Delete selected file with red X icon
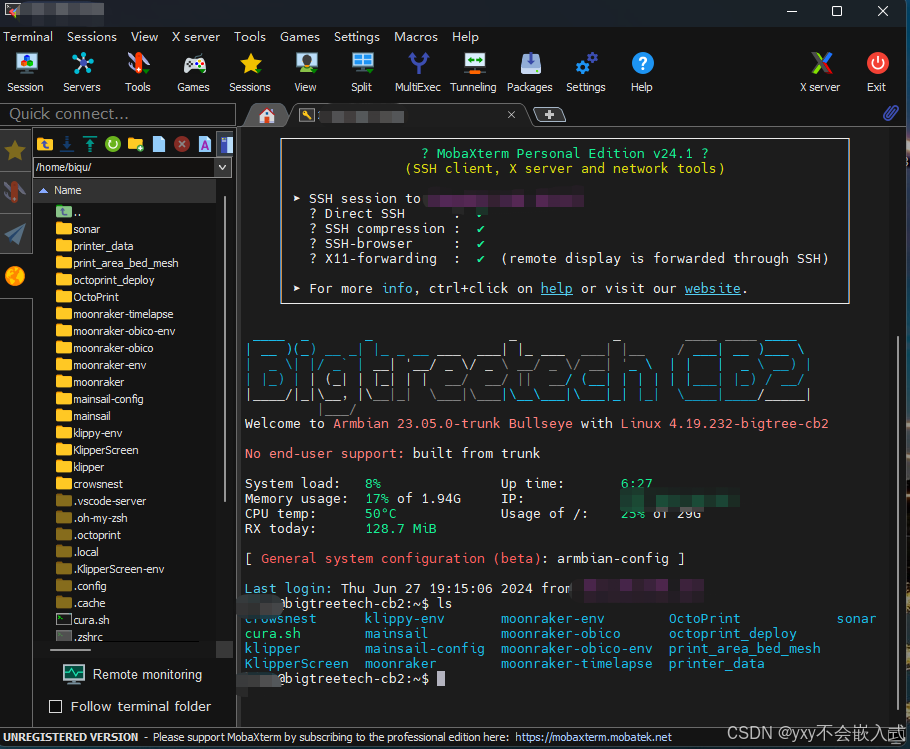This screenshot has height=749, width=910. point(182,144)
